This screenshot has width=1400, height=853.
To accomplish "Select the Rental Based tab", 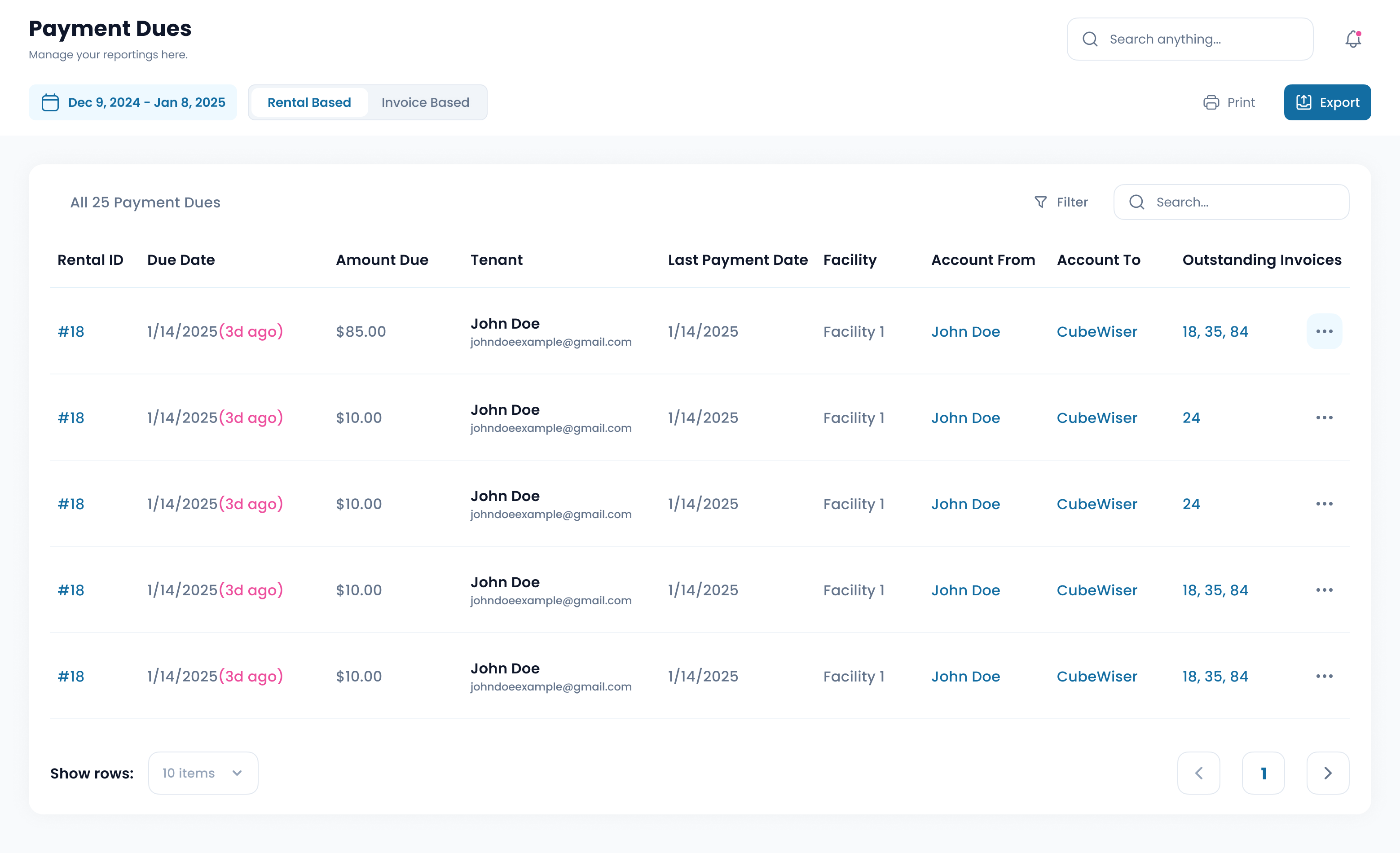I will [x=309, y=102].
